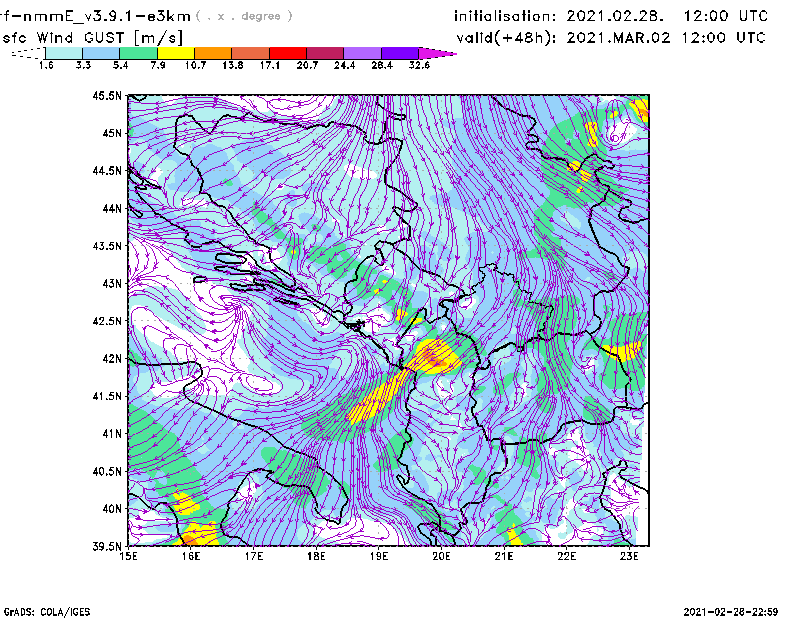Click the 'initialisation:' label
Viewport: 800px width, 618px height.
pos(505,16)
